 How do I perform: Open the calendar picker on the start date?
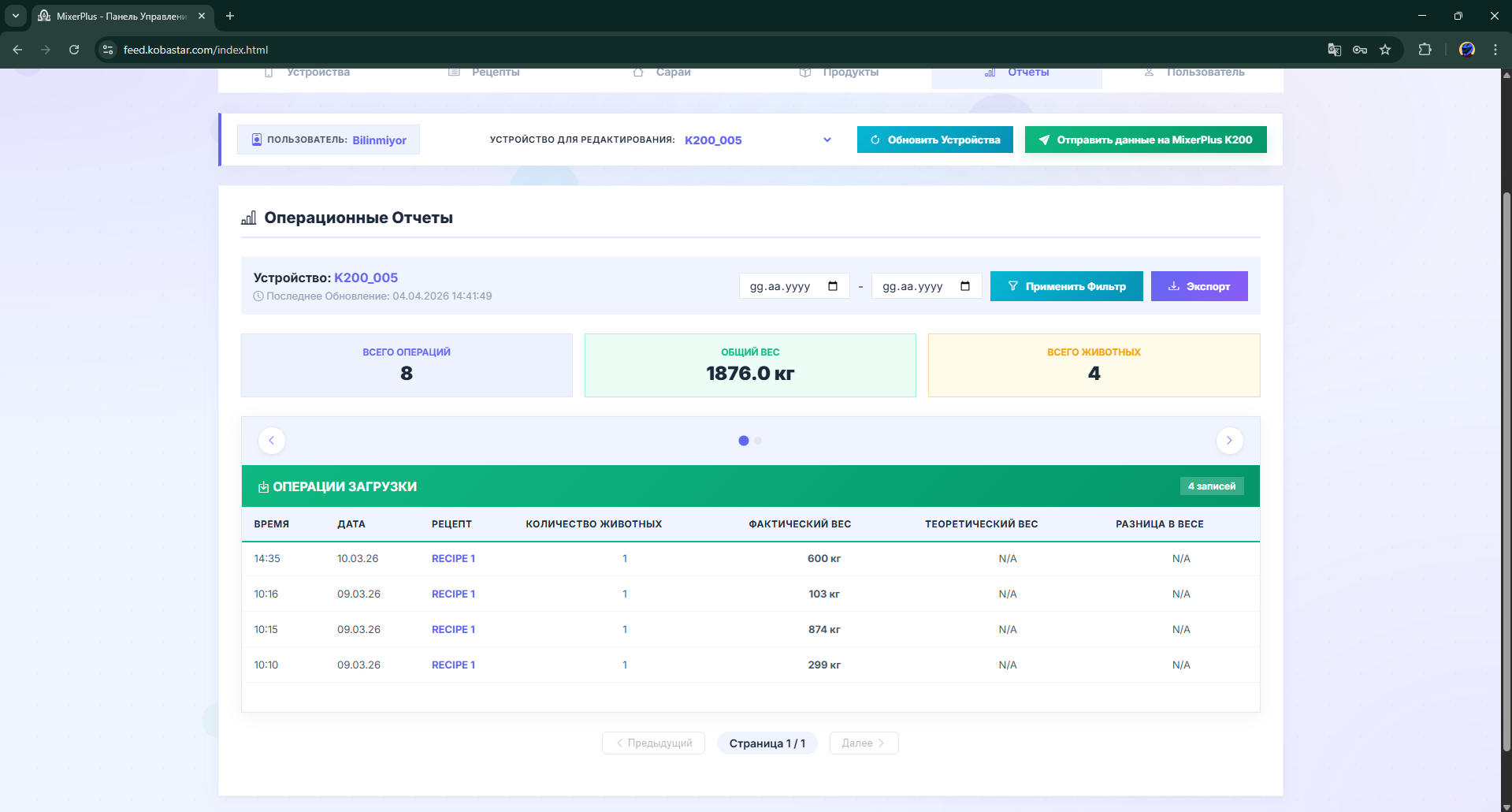click(833, 286)
